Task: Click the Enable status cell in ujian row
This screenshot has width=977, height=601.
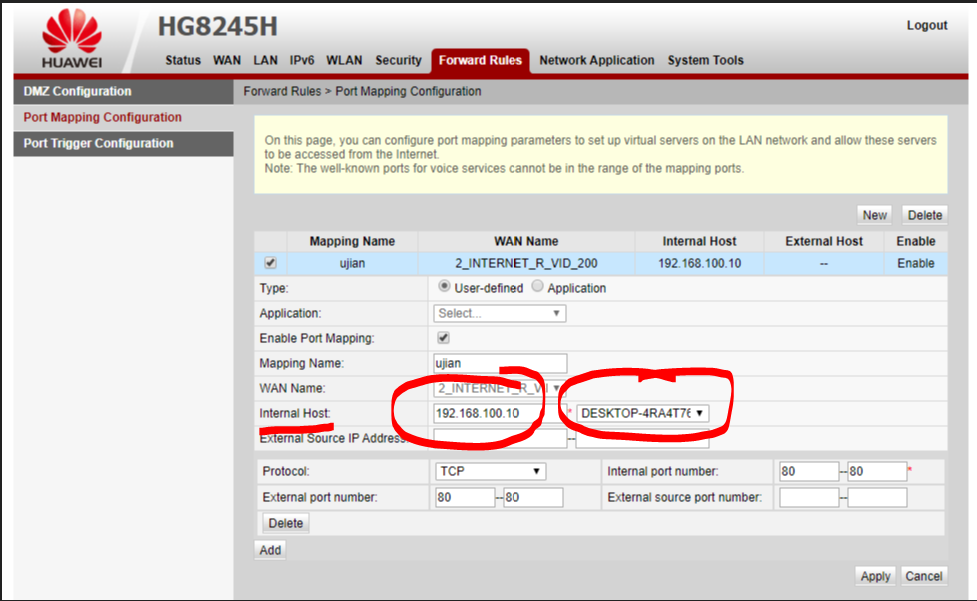Action: pyautogui.click(x=915, y=263)
